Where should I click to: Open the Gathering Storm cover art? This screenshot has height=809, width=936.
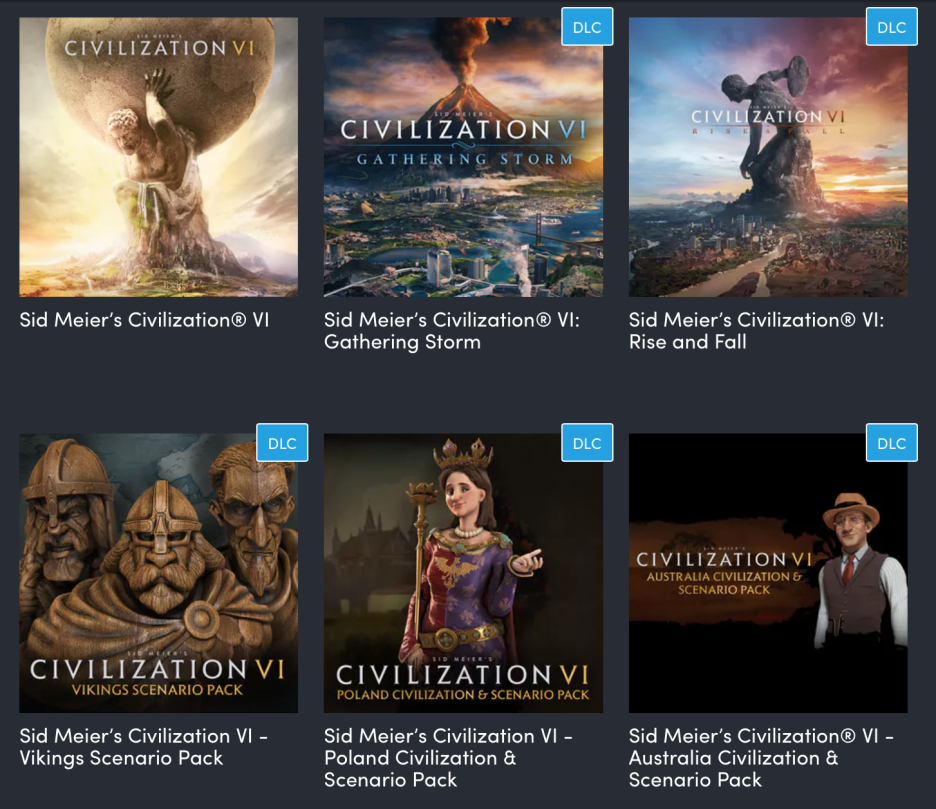coord(463,157)
